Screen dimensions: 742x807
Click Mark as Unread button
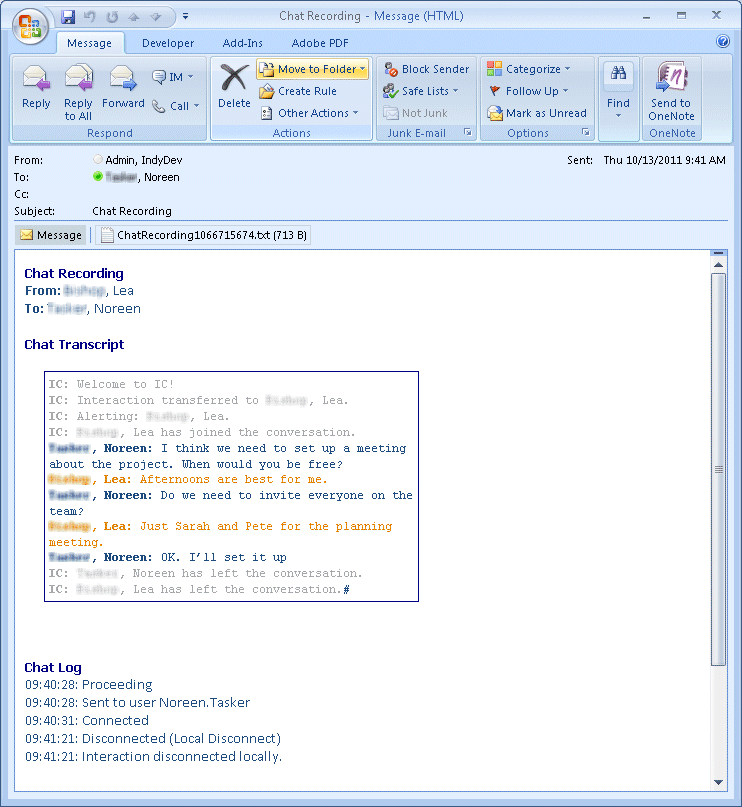pos(537,113)
